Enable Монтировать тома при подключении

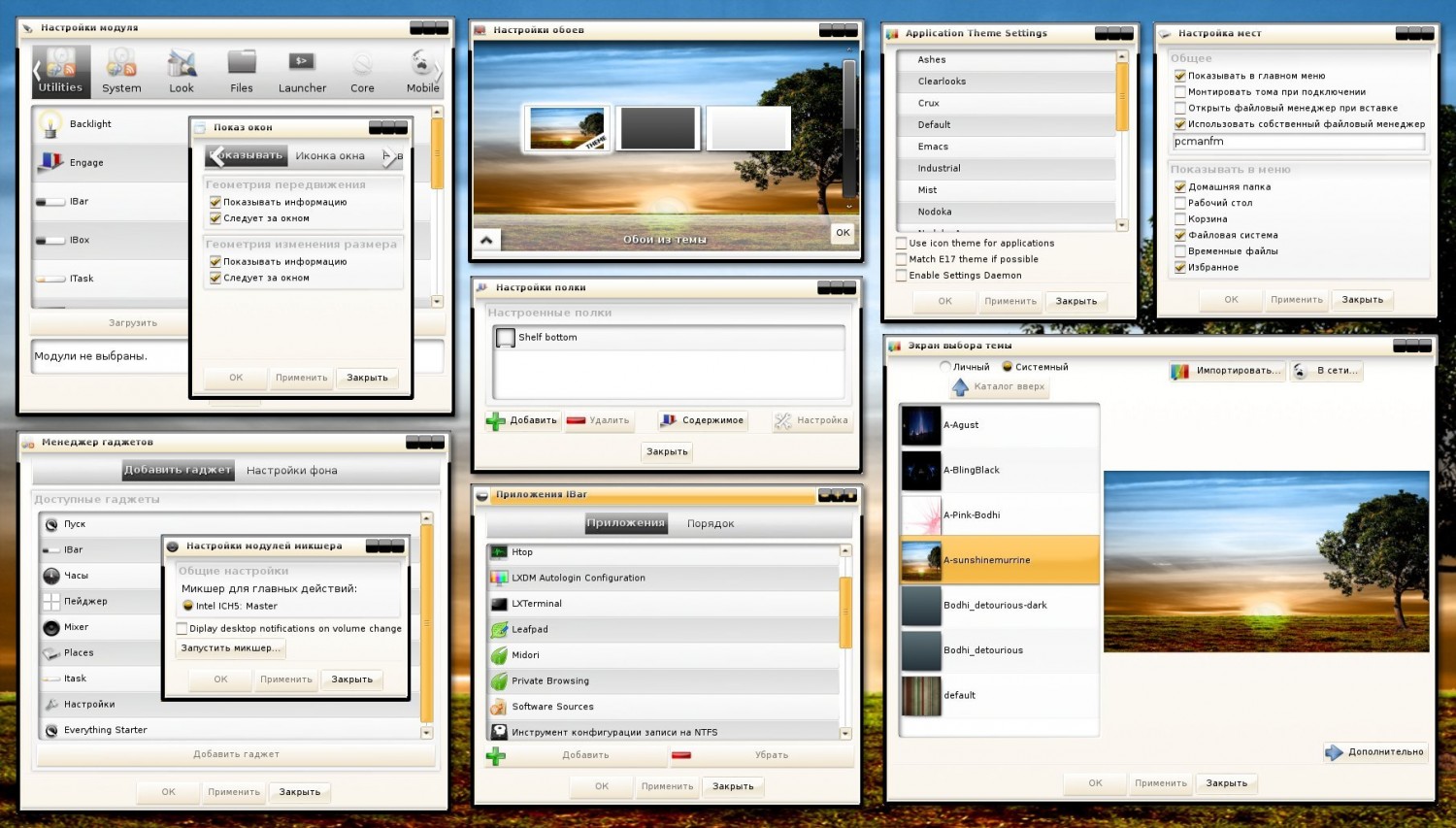1180,92
